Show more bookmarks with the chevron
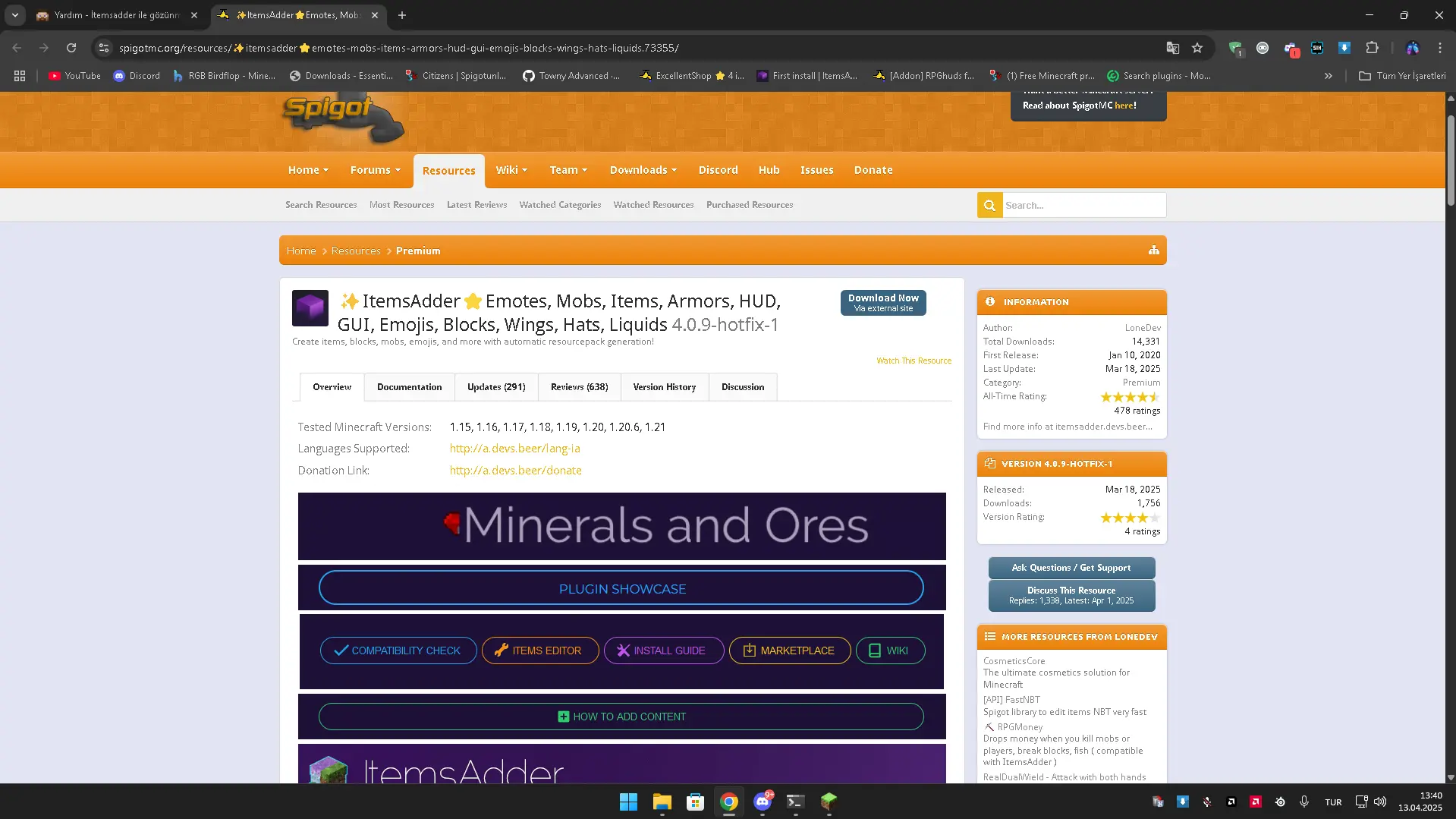Image resolution: width=1456 pixels, height=819 pixels. pos(1329,76)
